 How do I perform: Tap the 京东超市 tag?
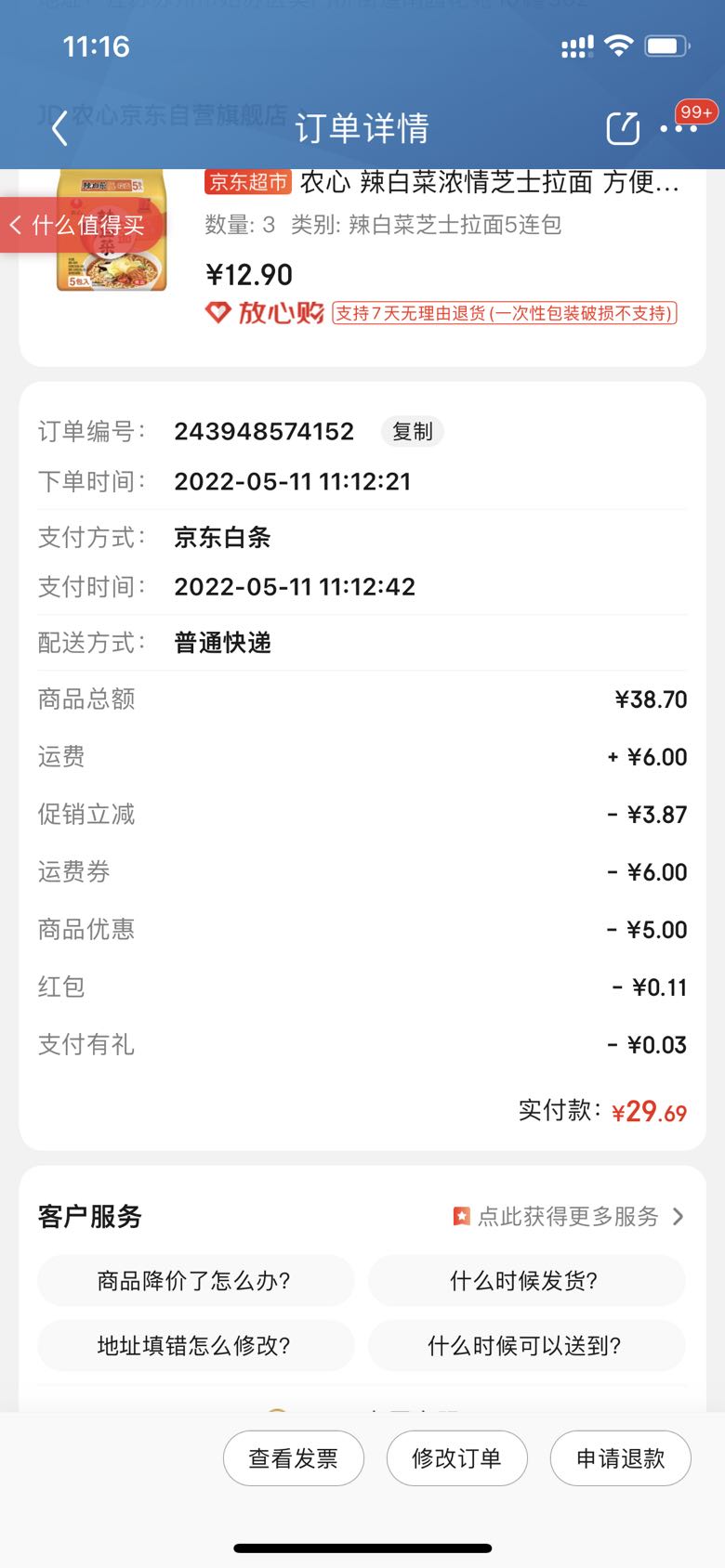(x=248, y=182)
